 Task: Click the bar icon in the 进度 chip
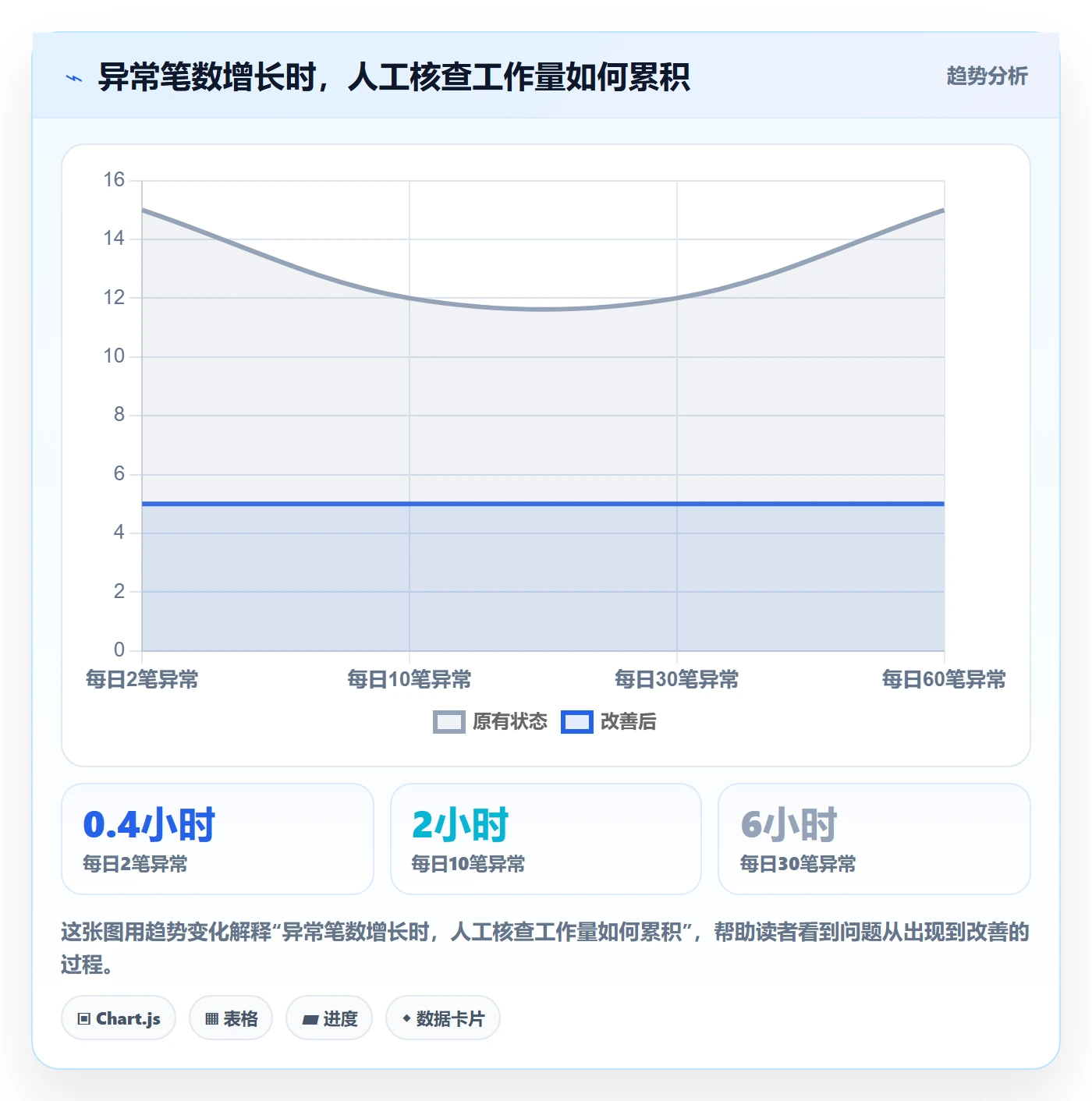tap(310, 1020)
